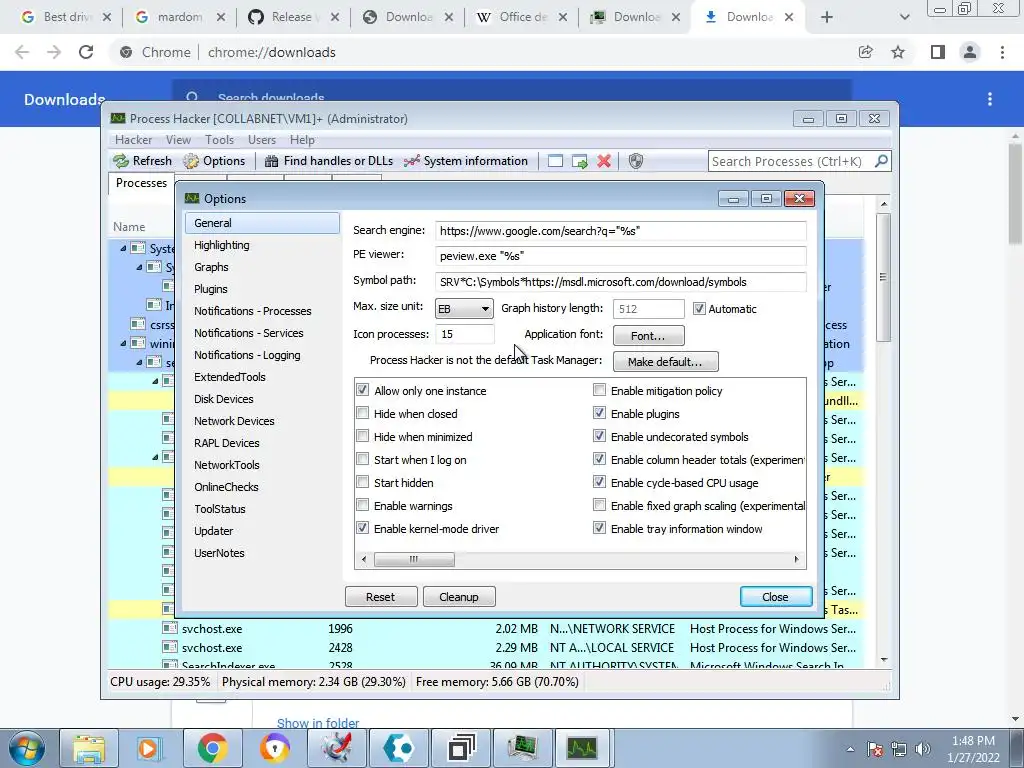1024x768 pixels.
Task: Click the process list vertical scrollbar thumb
Action: tap(883, 277)
